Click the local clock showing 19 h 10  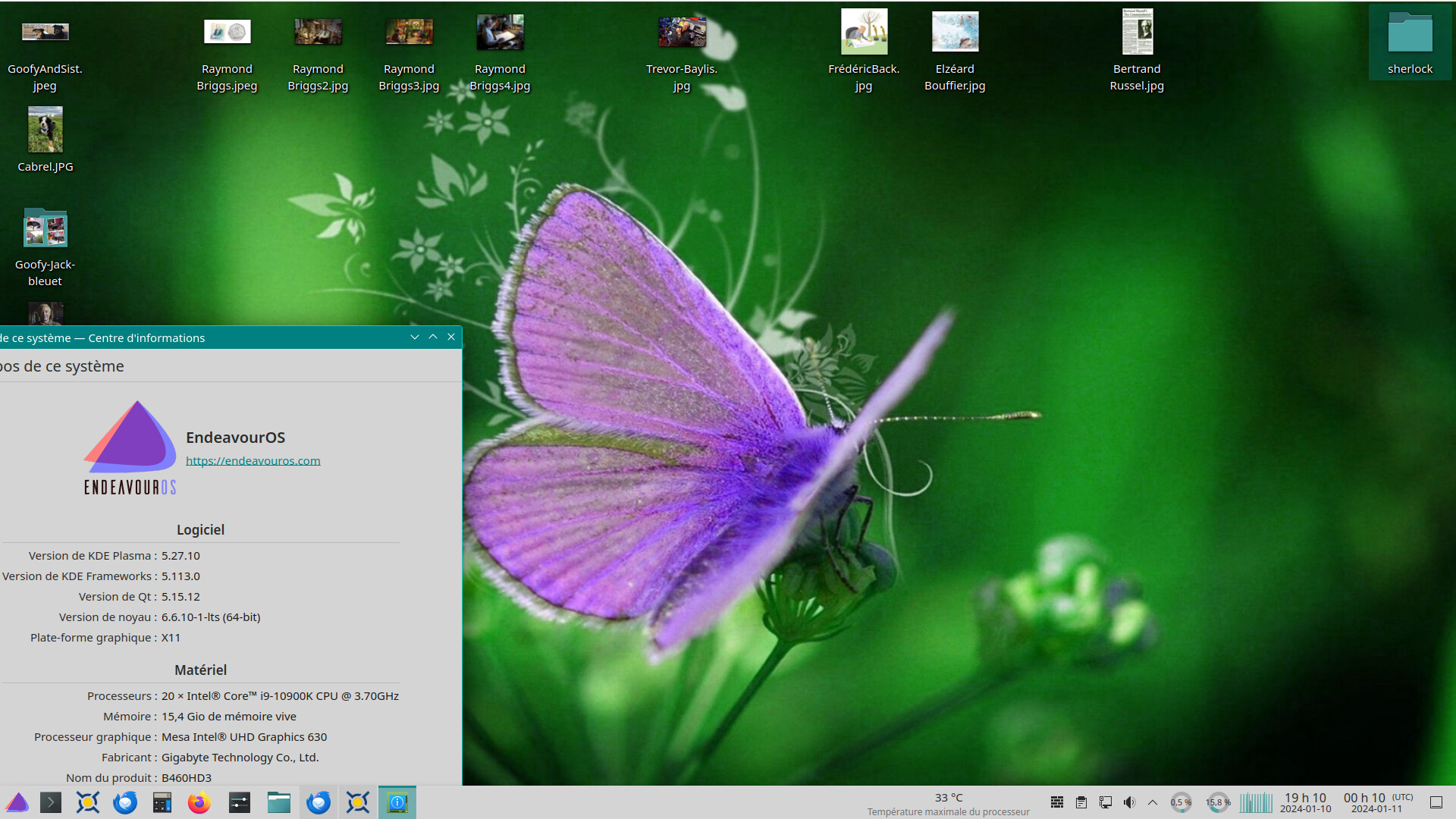coord(1305,802)
